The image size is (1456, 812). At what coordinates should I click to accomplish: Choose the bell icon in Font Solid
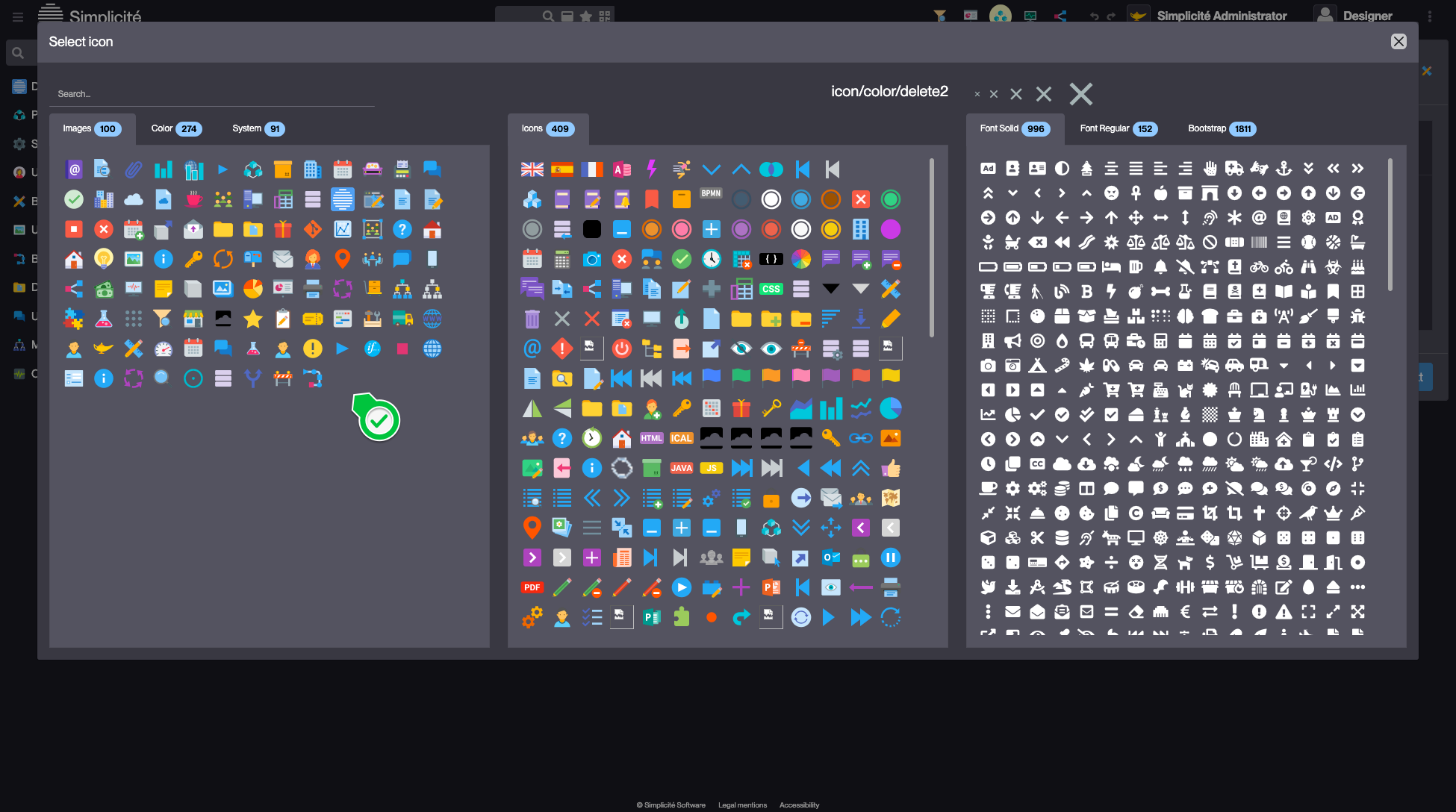(1160, 266)
